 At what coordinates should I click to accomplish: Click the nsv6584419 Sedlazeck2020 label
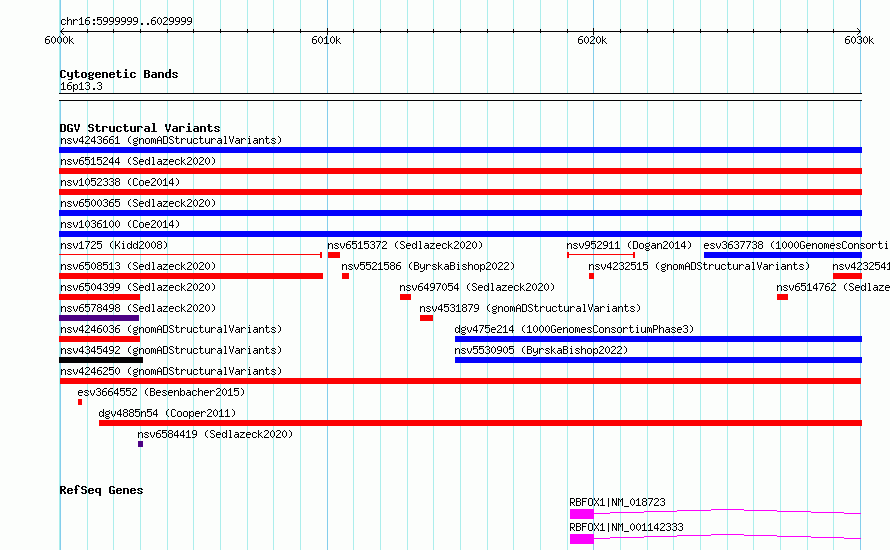(215, 434)
